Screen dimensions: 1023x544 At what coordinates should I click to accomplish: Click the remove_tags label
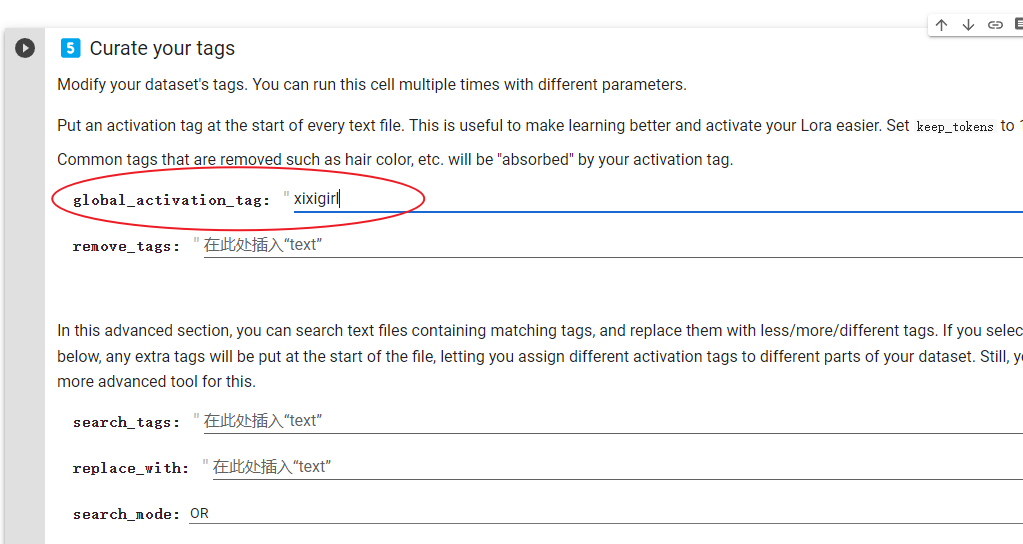(127, 247)
